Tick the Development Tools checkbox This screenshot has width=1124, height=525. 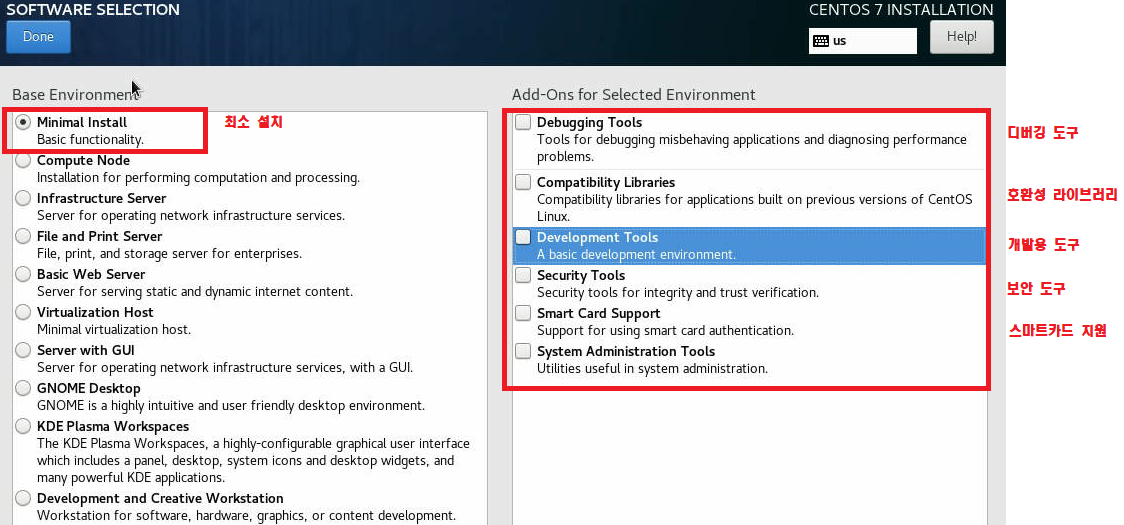coord(523,237)
